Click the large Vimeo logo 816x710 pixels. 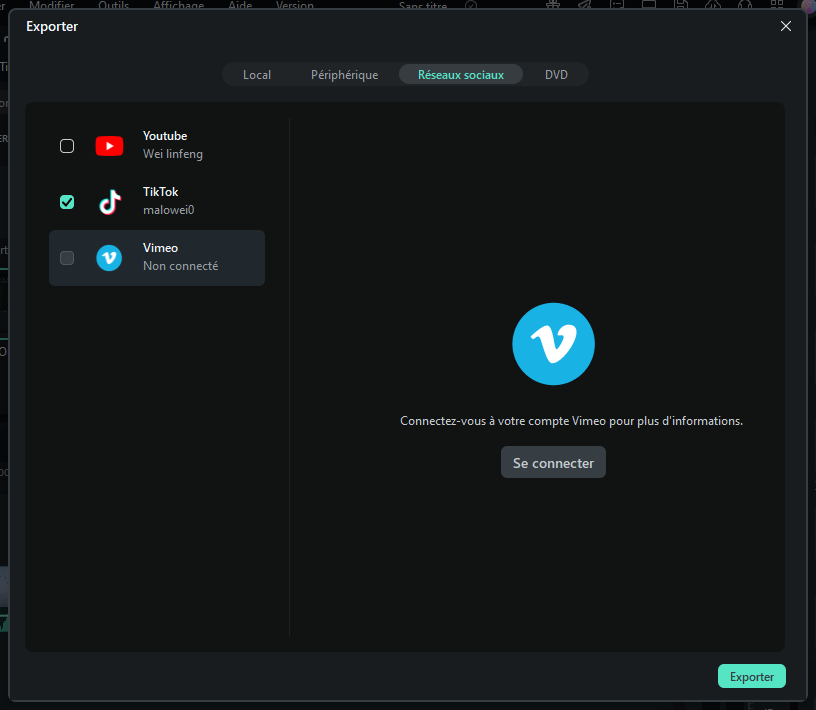(x=553, y=344)
